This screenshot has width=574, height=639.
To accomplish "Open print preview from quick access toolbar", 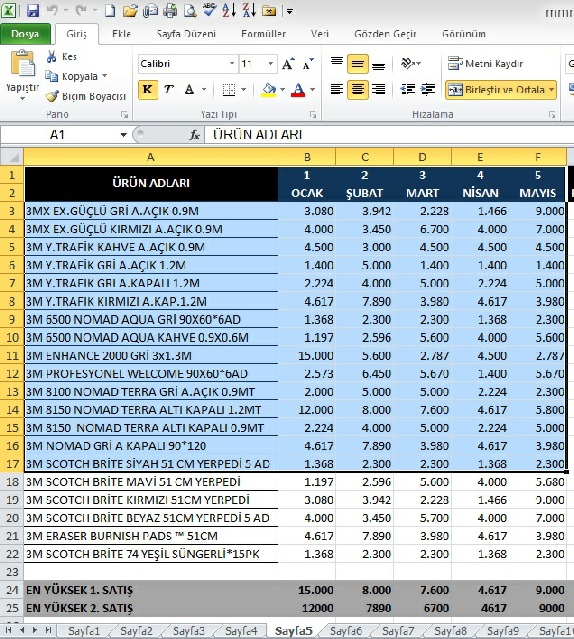I will 189,10.
